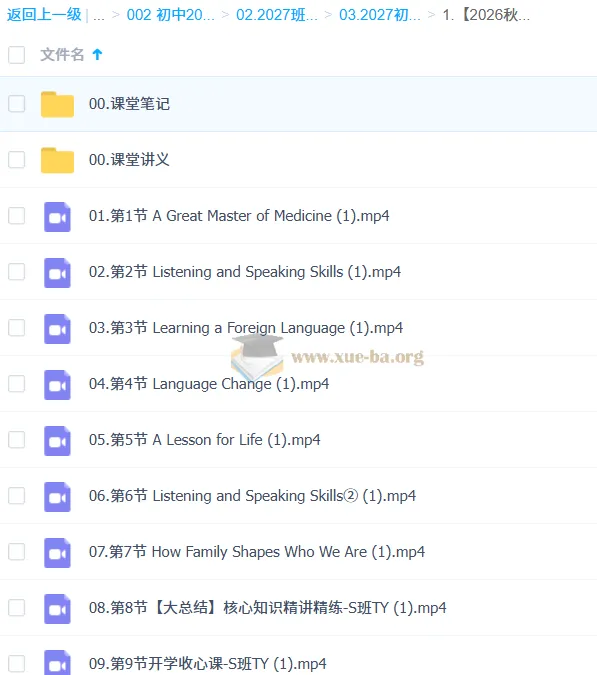Open file 09.第9节开学收心课-S班TY (1).mp4
The image size is (597, 675).
coord(207,663)
